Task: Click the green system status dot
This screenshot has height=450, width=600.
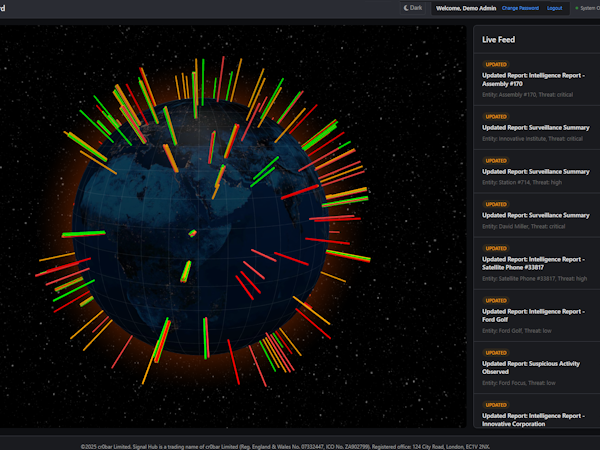Action: point(577,8)
